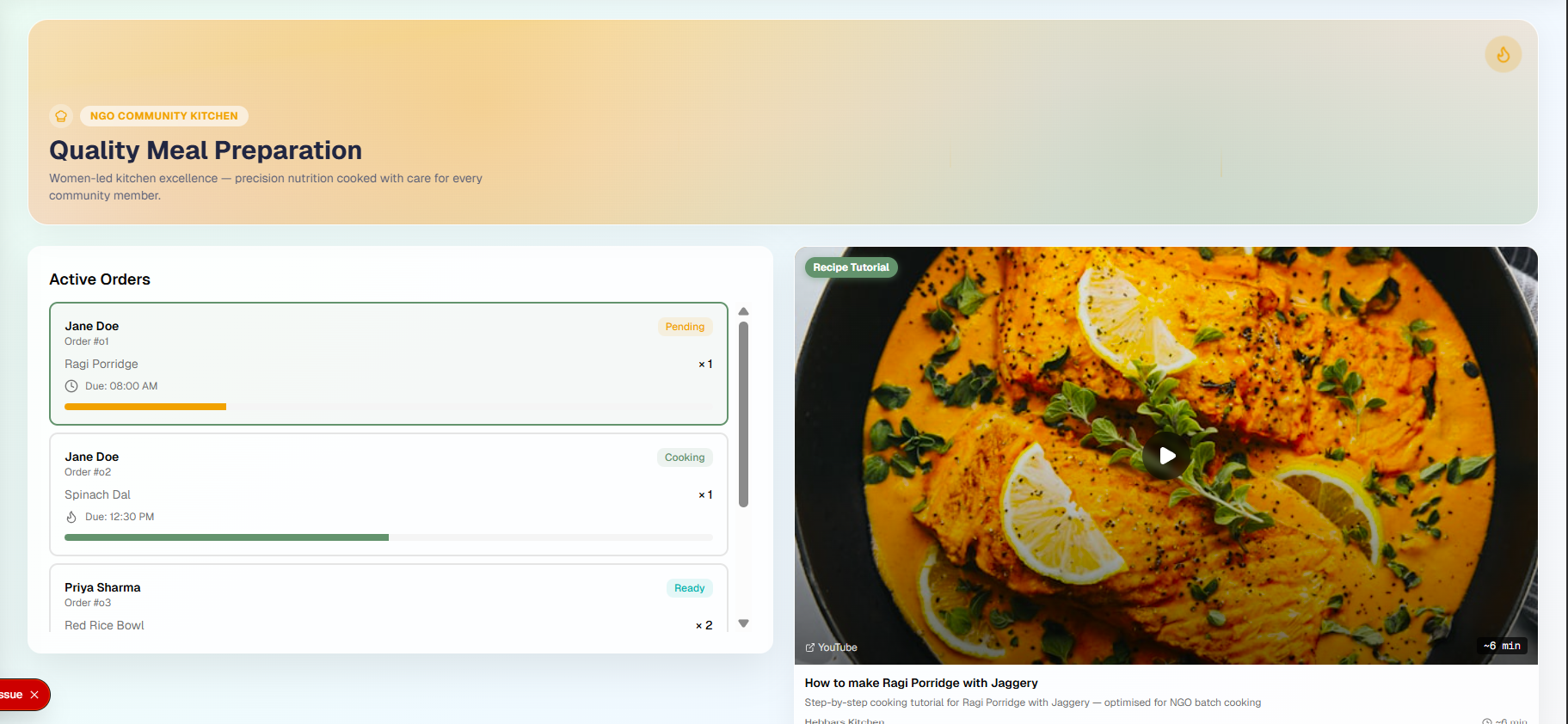Select the NGO COMMUNITY KITCHEN badge

click(x=164, y=116)
